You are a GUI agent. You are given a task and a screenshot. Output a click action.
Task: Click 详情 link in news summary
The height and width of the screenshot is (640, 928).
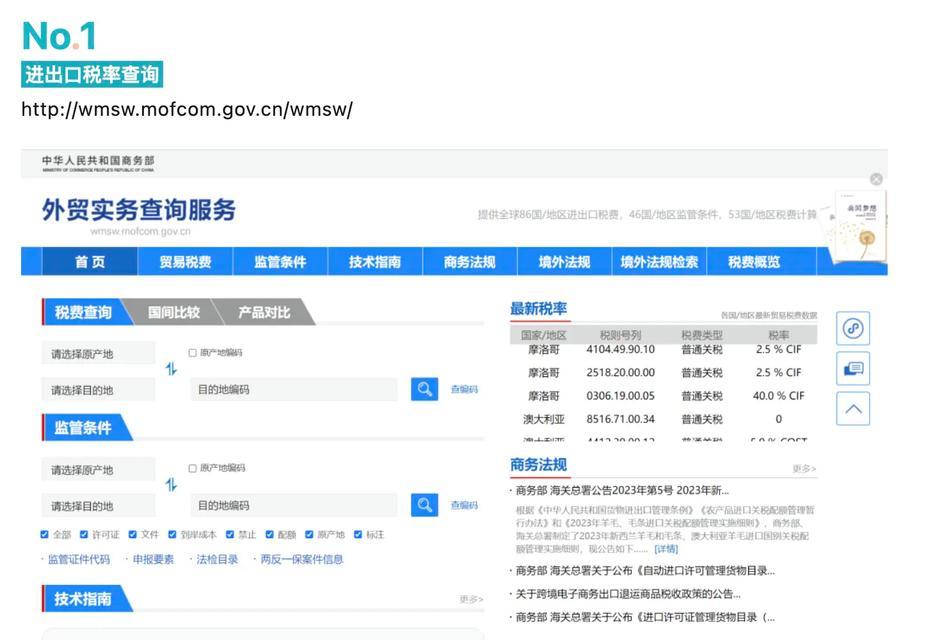click(x=666, y=549)
